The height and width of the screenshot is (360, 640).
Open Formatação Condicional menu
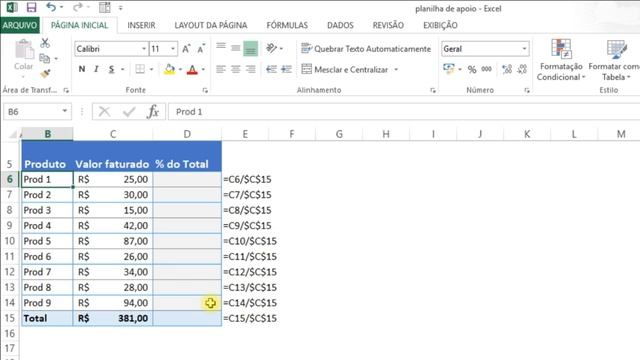(561, 60)
